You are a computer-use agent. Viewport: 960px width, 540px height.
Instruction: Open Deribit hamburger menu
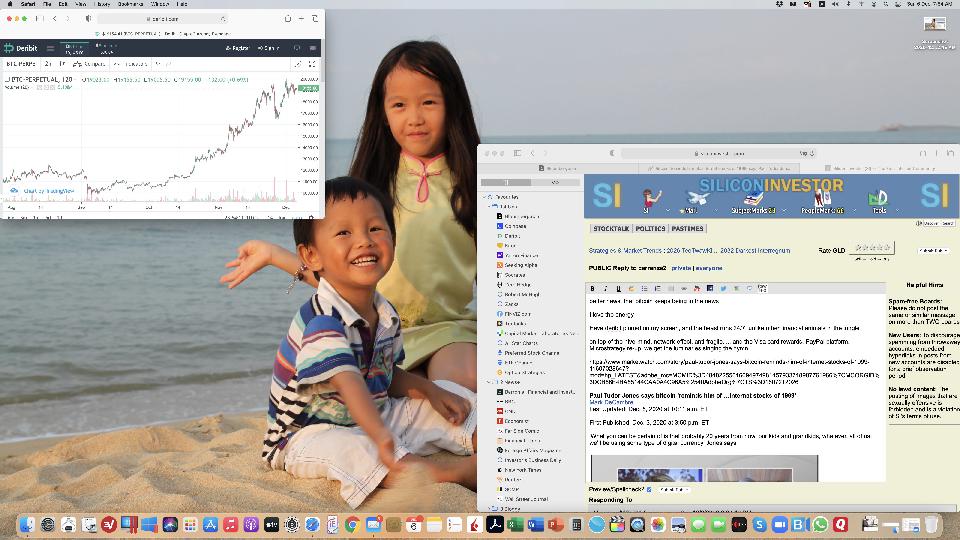50,48
